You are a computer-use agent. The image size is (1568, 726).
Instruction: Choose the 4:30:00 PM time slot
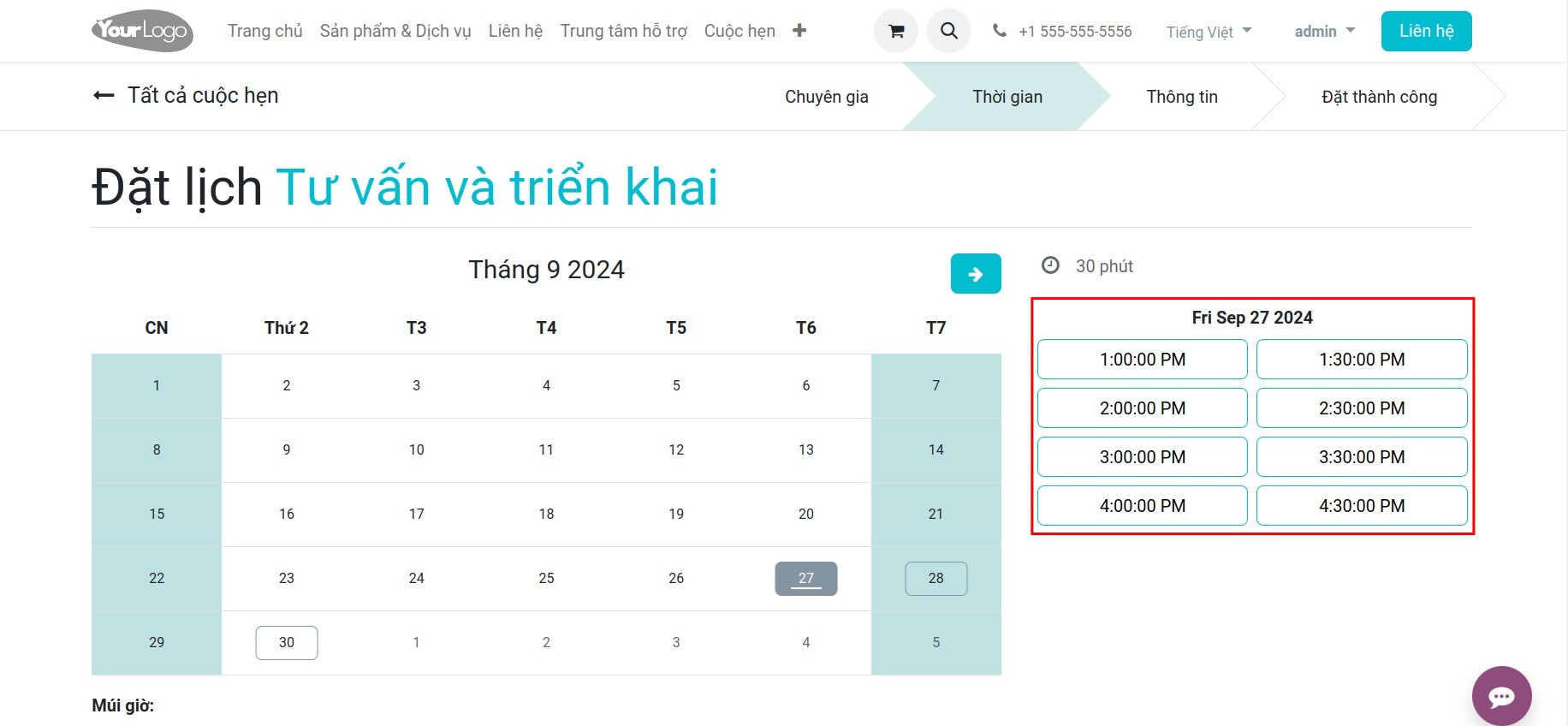pos(1362,506)
